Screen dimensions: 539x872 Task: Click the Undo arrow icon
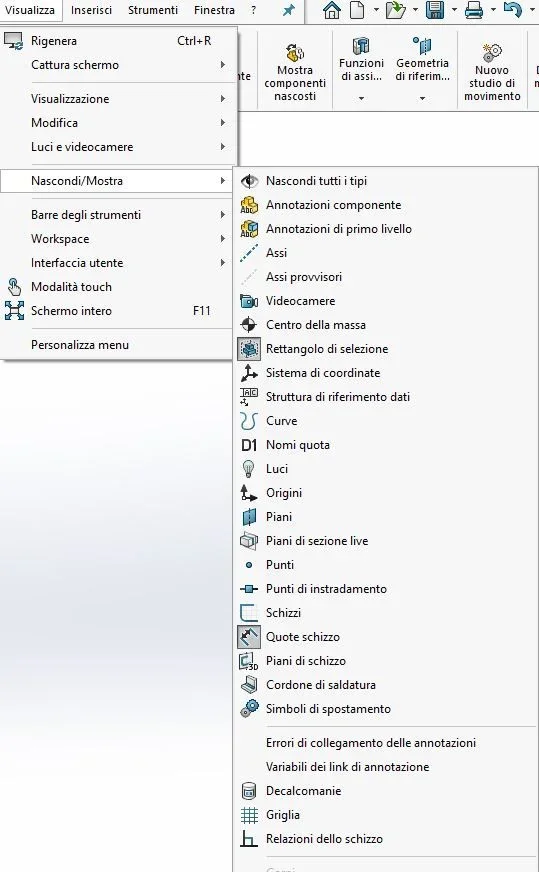click(512, 10)
